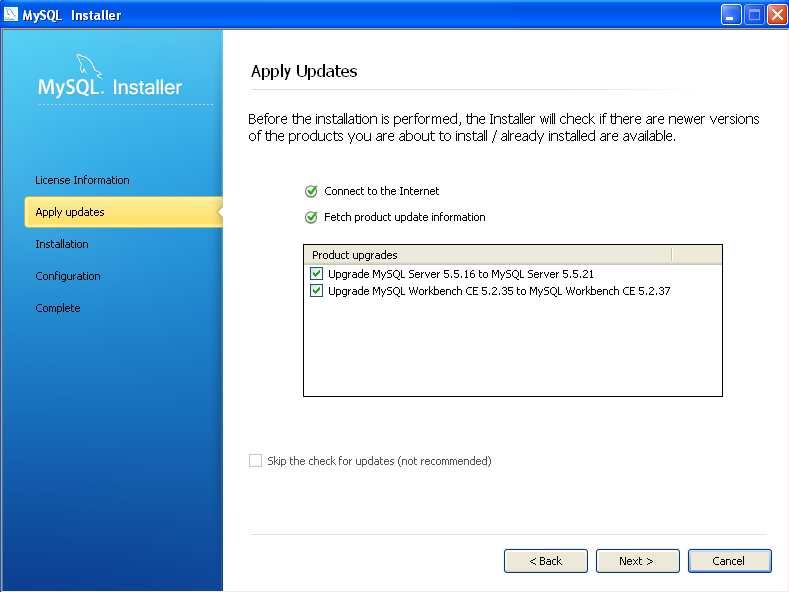Go to Complete step in sidebar
789x592 pixels.
point(58,308)
